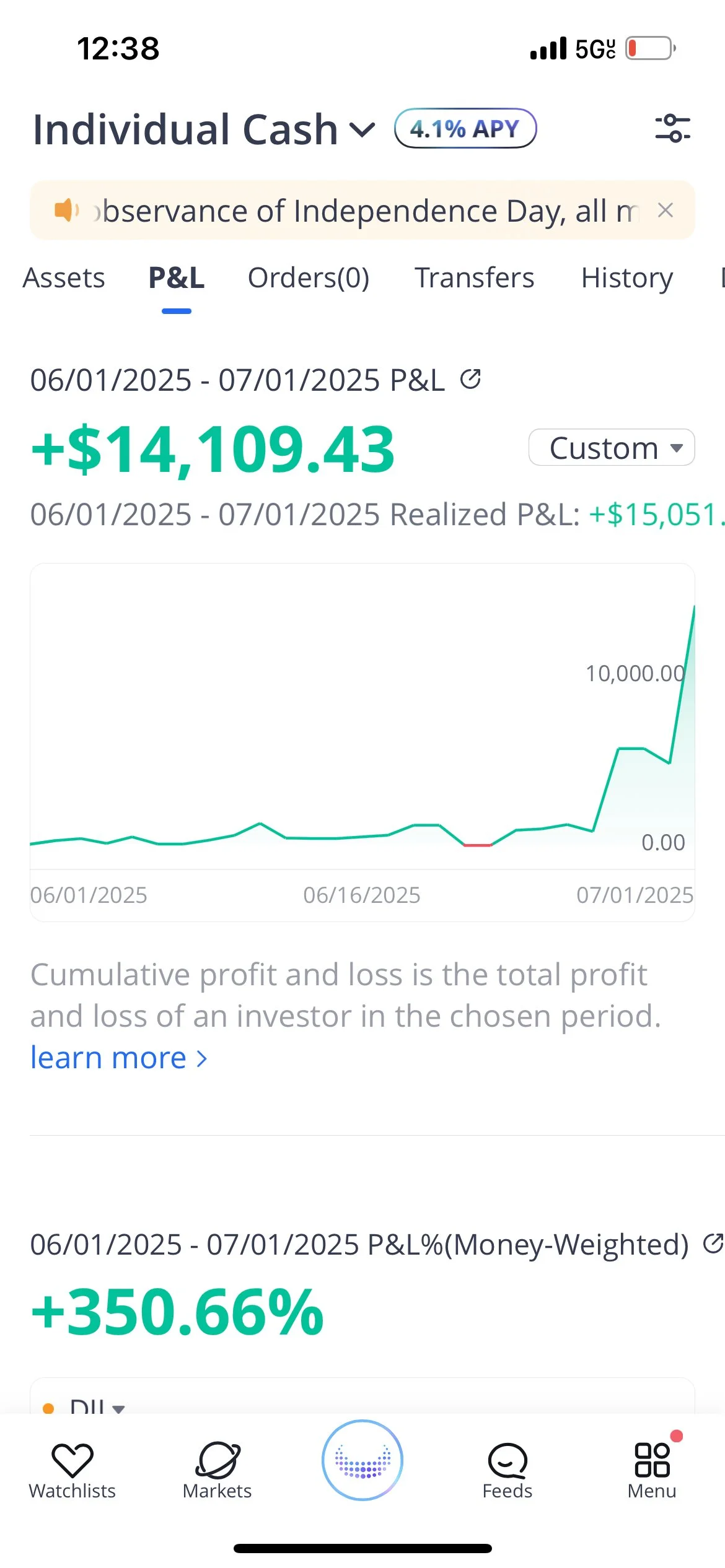
Task: Open the Menu grid icon
Action: pos(652,1461)
